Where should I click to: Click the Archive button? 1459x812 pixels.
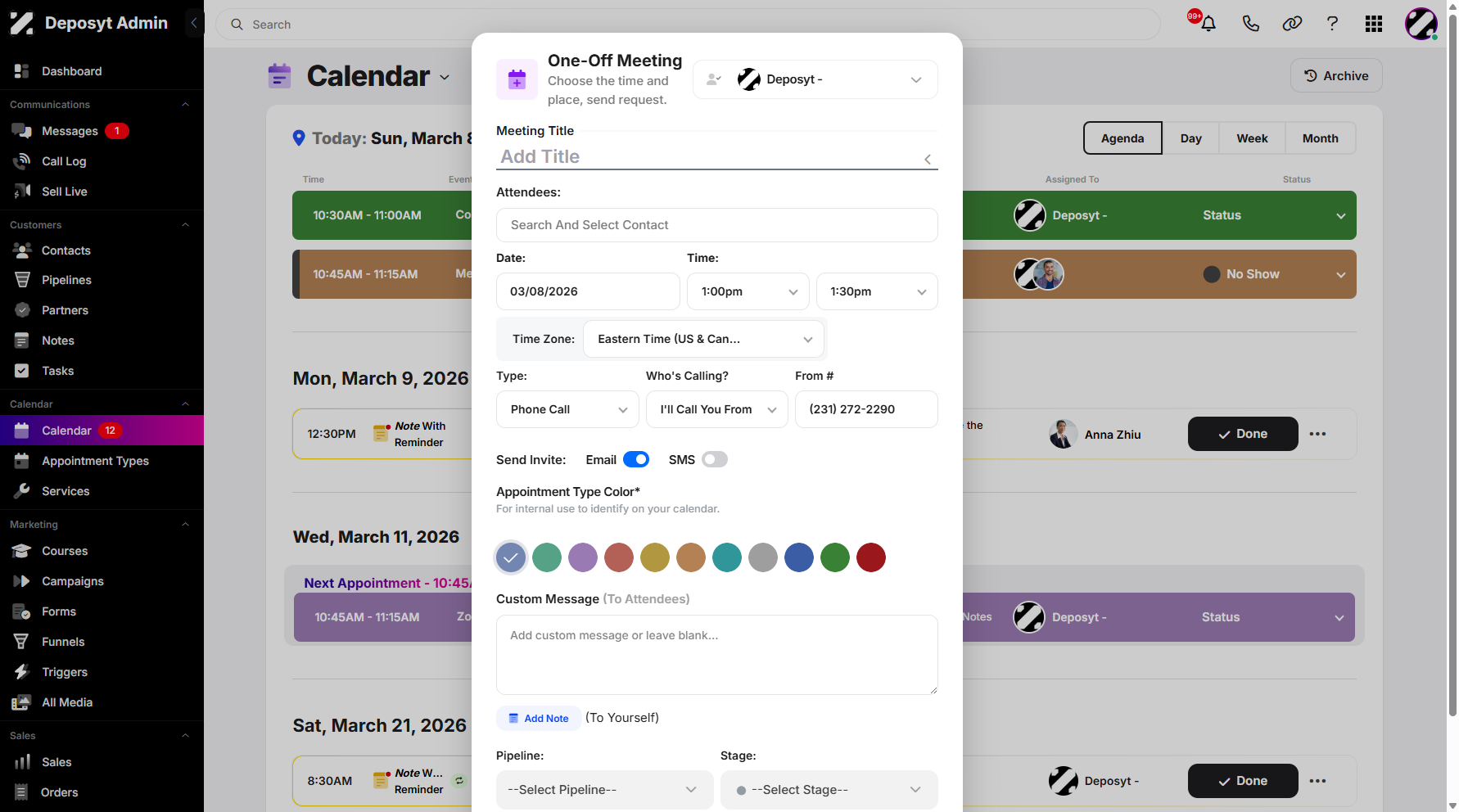(1336, 75)
